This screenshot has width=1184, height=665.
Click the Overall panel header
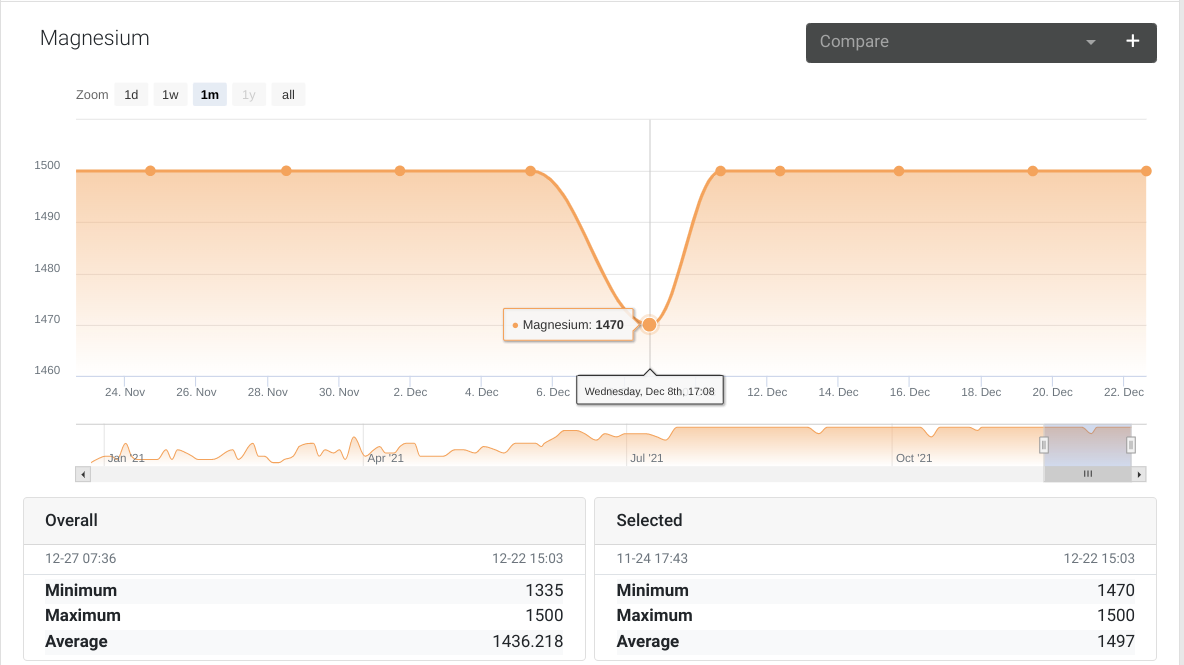pos(304,521)
